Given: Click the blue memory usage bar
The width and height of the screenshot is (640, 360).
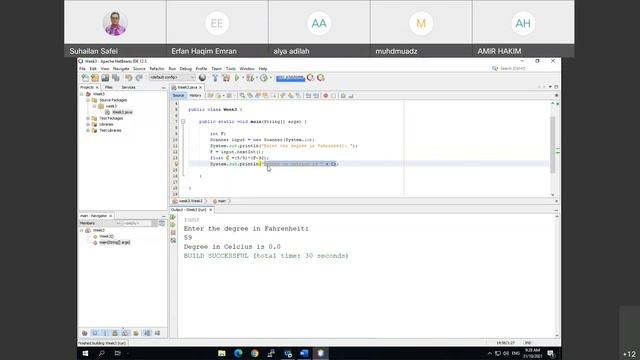Looking at the screenshot, I should tap(290, 78).
